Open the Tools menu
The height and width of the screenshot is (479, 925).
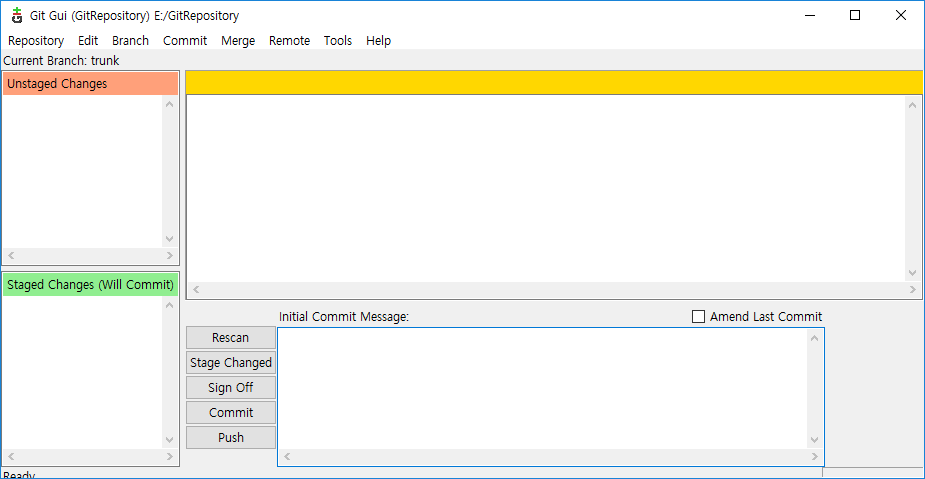pos(338,41)
